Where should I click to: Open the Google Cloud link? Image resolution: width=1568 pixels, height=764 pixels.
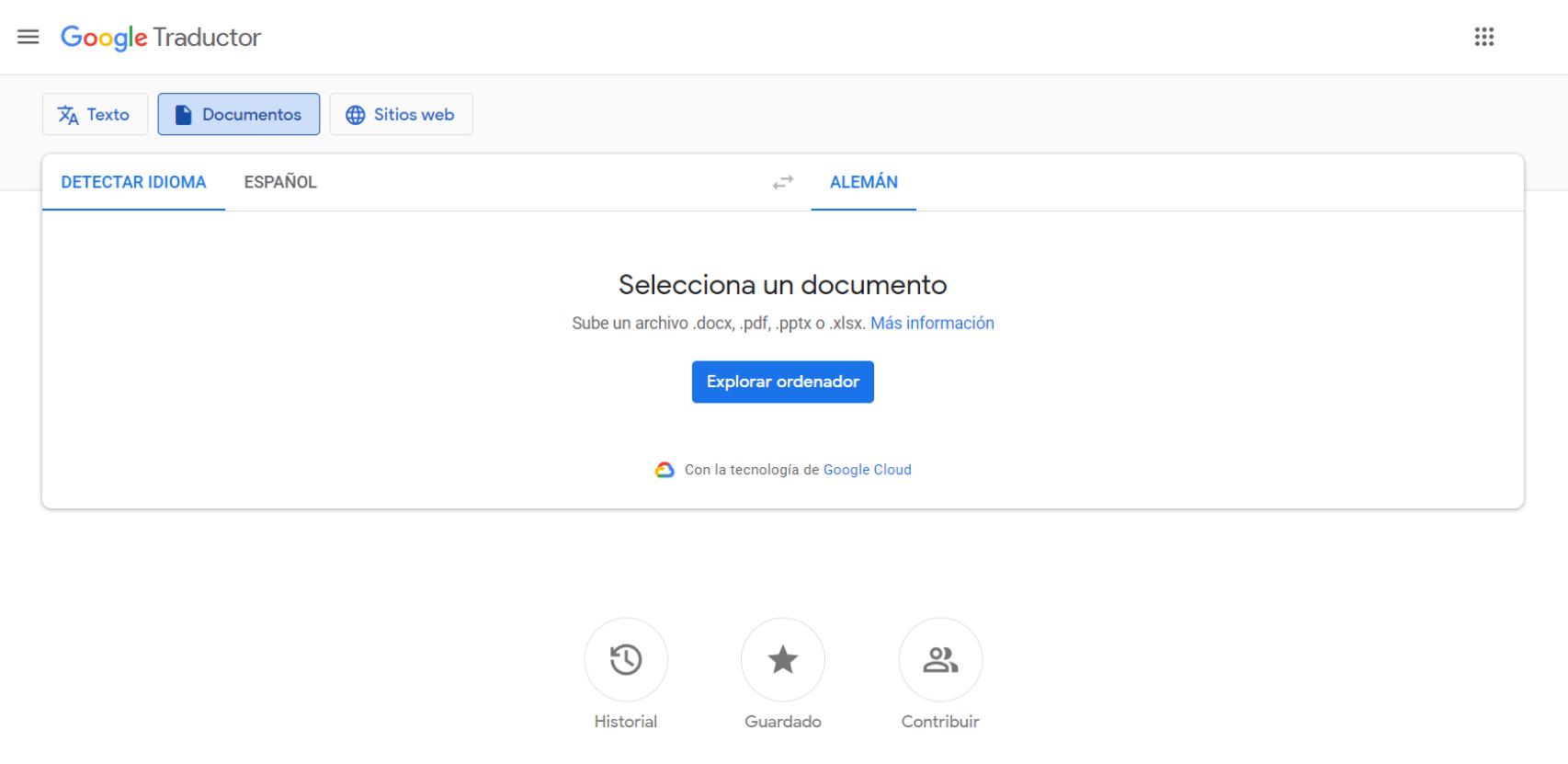(867, 470)
